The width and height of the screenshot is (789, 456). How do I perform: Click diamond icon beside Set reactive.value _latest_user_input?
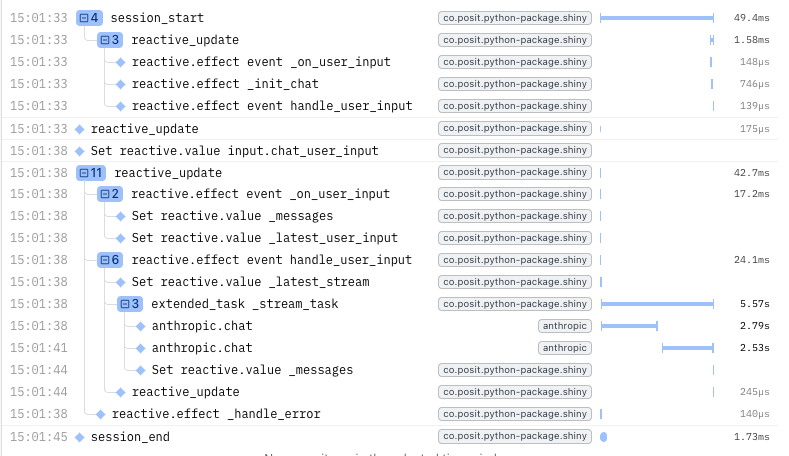pos(121,238)
